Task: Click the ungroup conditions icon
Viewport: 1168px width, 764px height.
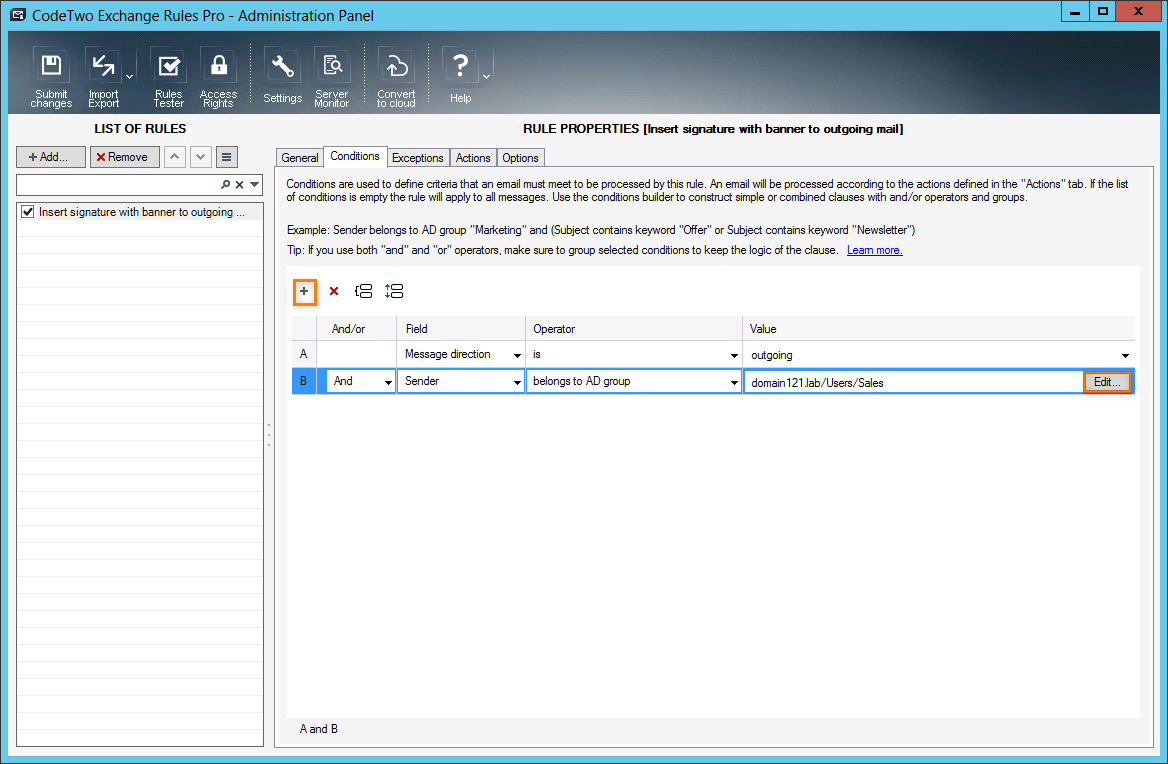Action: pyautogui.click(x=394, y=291)
